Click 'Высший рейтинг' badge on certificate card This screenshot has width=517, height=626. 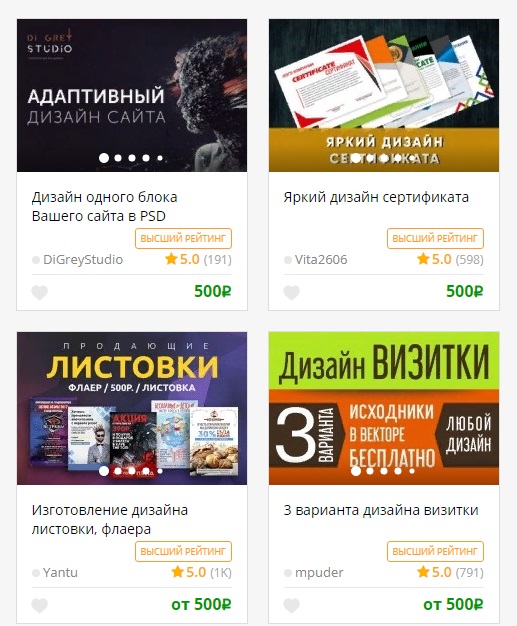[435, 238]
